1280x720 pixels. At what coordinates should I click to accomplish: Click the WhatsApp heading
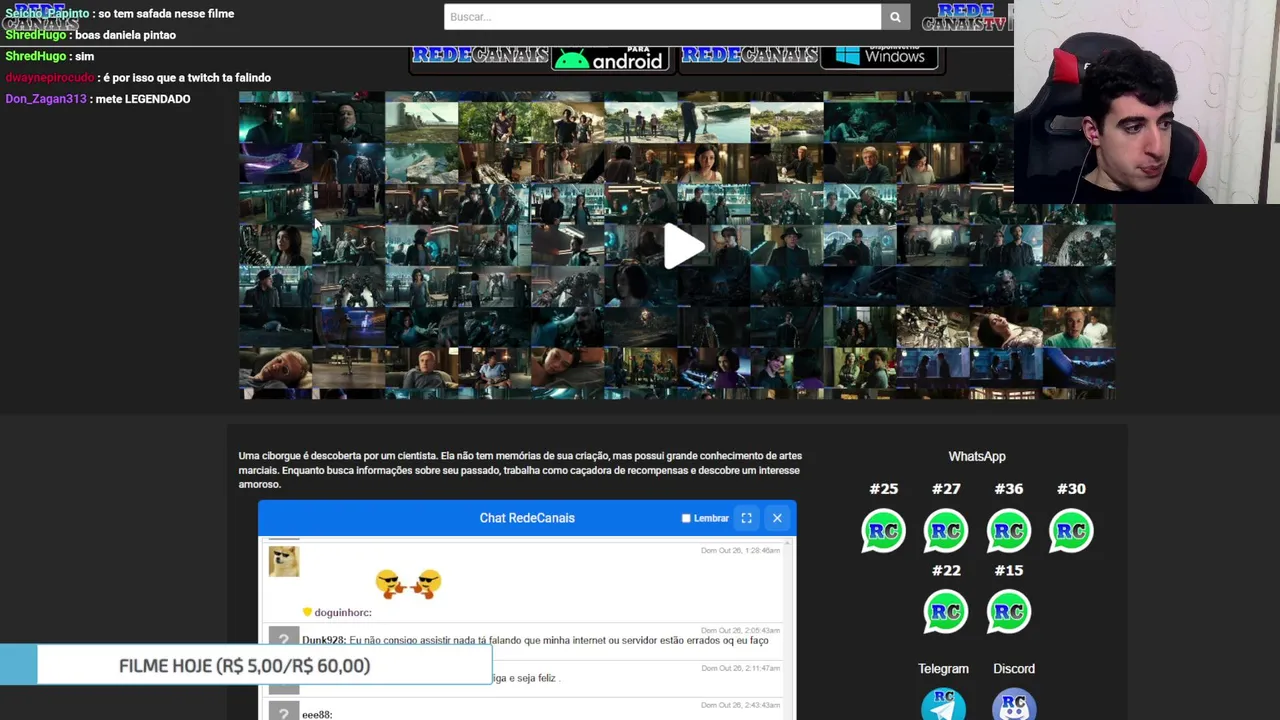click(x=977, y=456)
